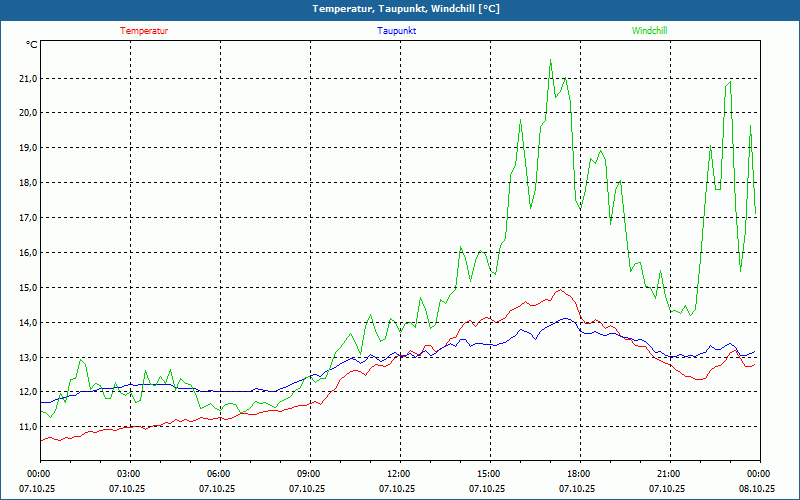Image resolution: width=800 pixels, height=500 pixels.
Task: Click the 21:00 time axis label
Action: [x=669, y=474]
